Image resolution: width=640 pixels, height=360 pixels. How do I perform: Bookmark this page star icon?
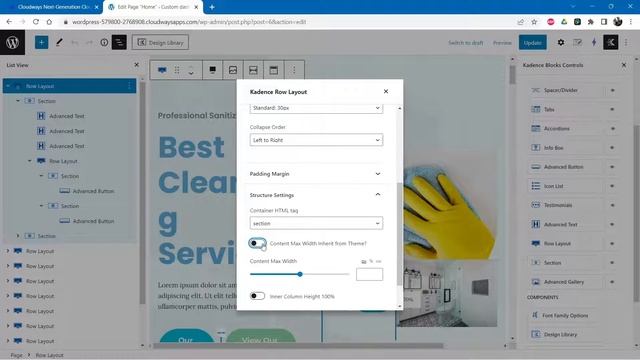[x=534, y=22]
